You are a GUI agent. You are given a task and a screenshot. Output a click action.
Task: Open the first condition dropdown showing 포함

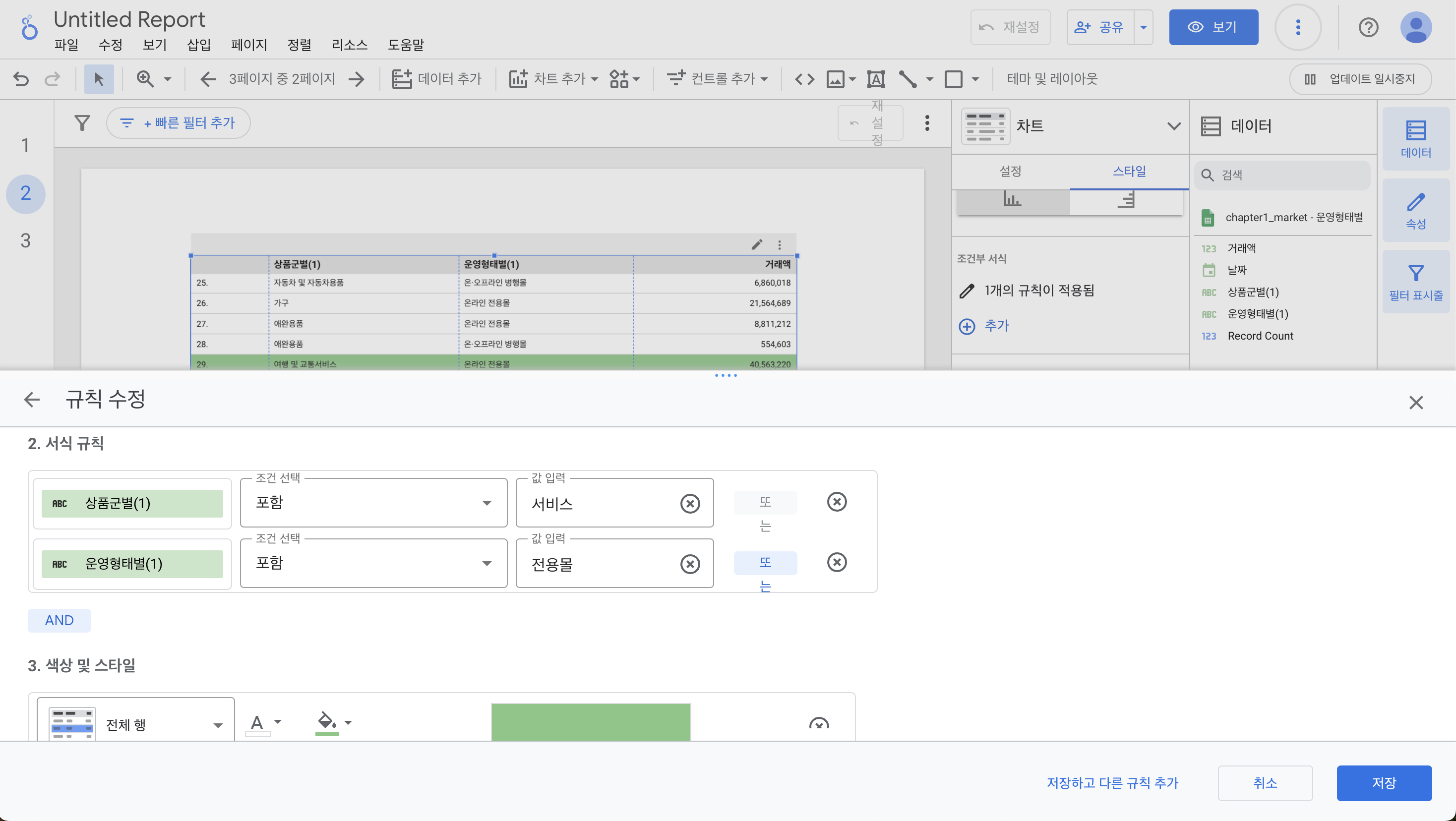click(x=373, y=503)
